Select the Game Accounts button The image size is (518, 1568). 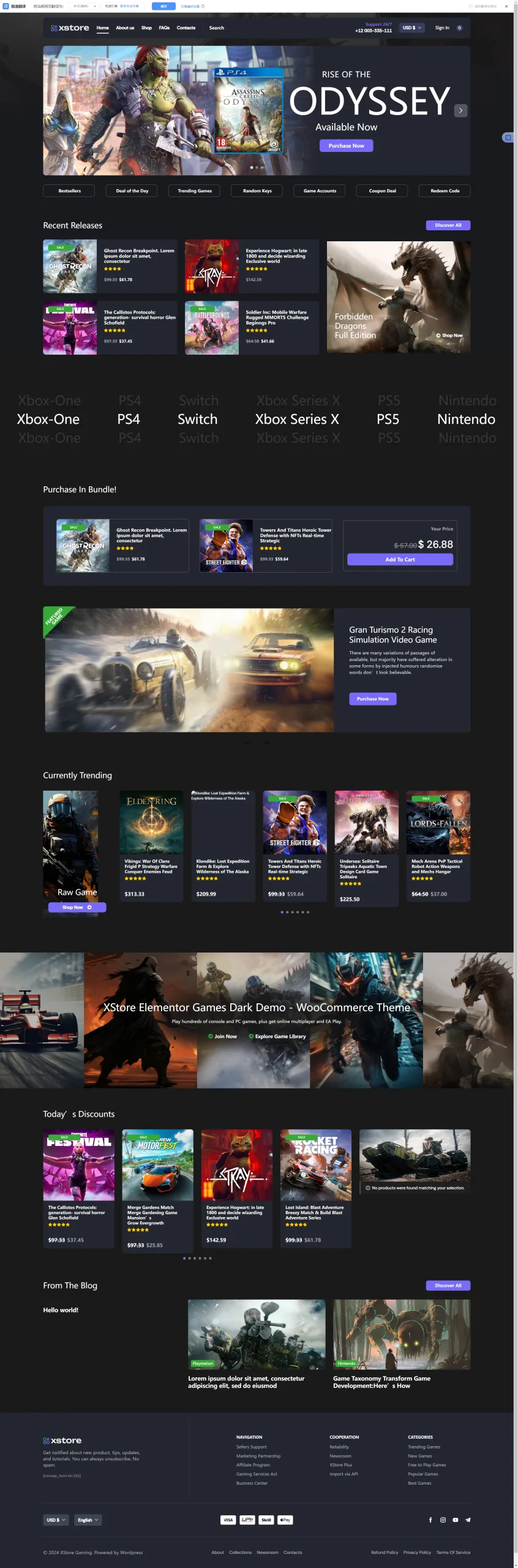pyautogui.click(x=320, y=191)
